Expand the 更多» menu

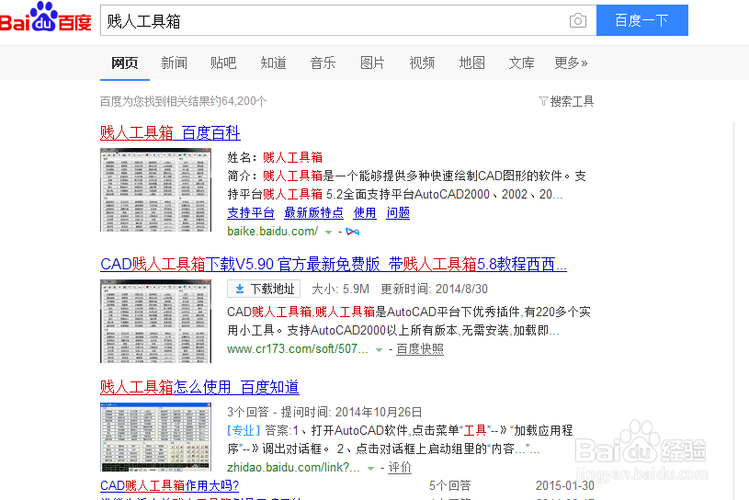(x=571, y=63)
